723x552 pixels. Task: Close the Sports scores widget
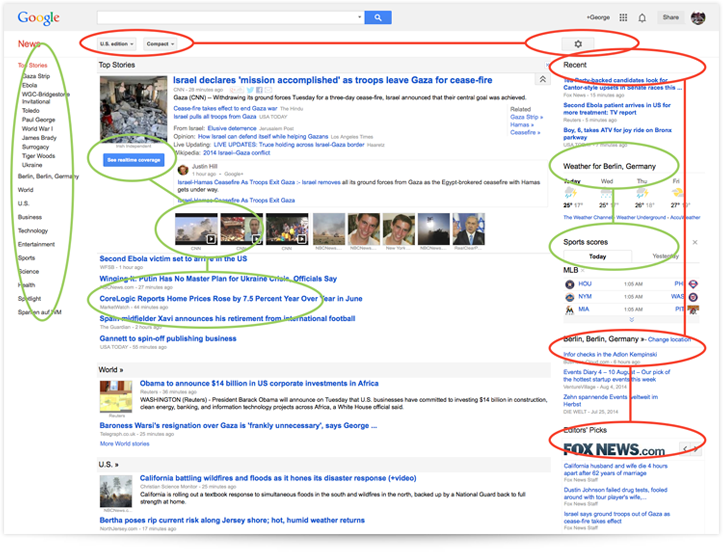695,242
